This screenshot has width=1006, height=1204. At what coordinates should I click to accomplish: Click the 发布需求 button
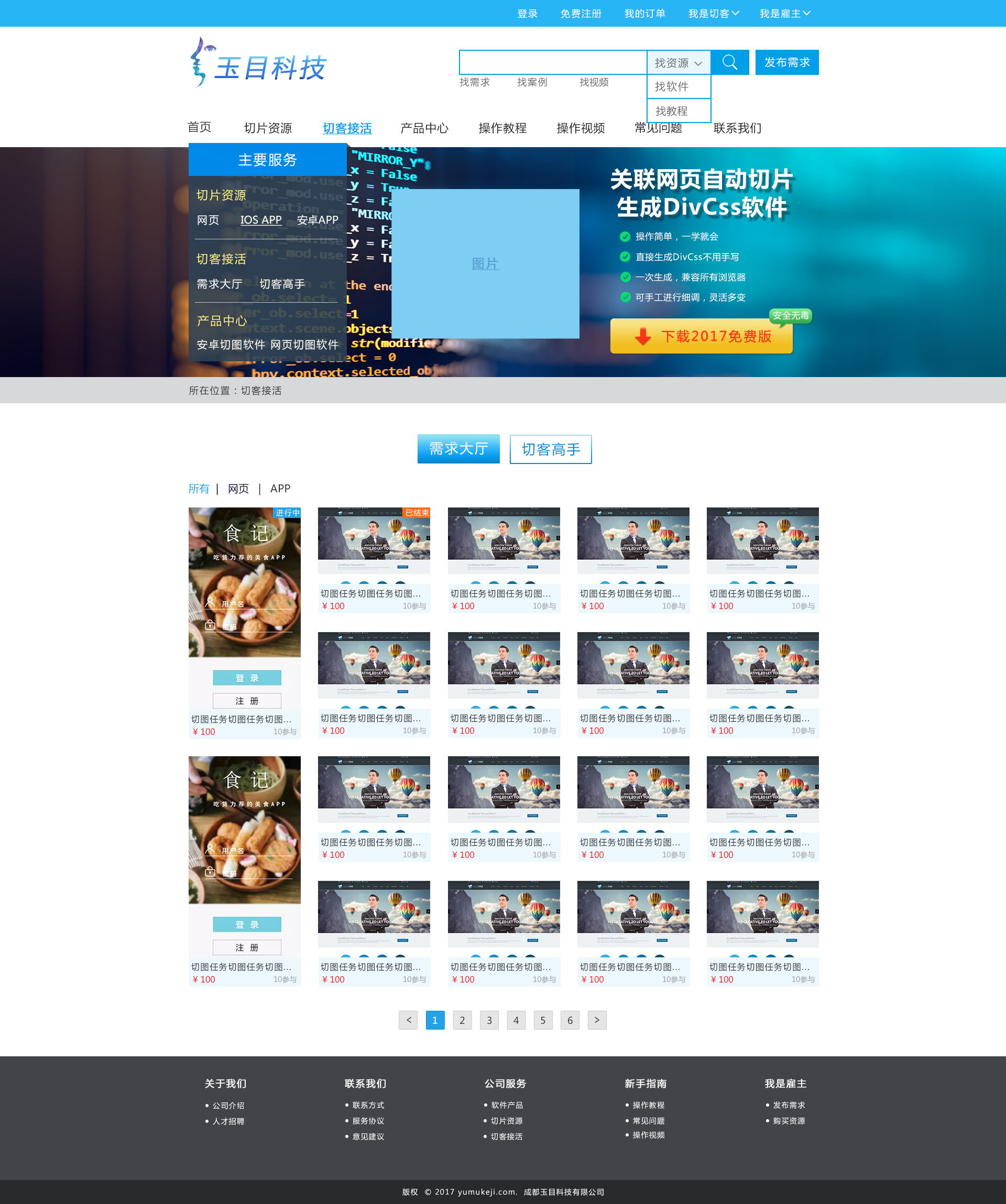pyautogui.click(x=787, y=62)
